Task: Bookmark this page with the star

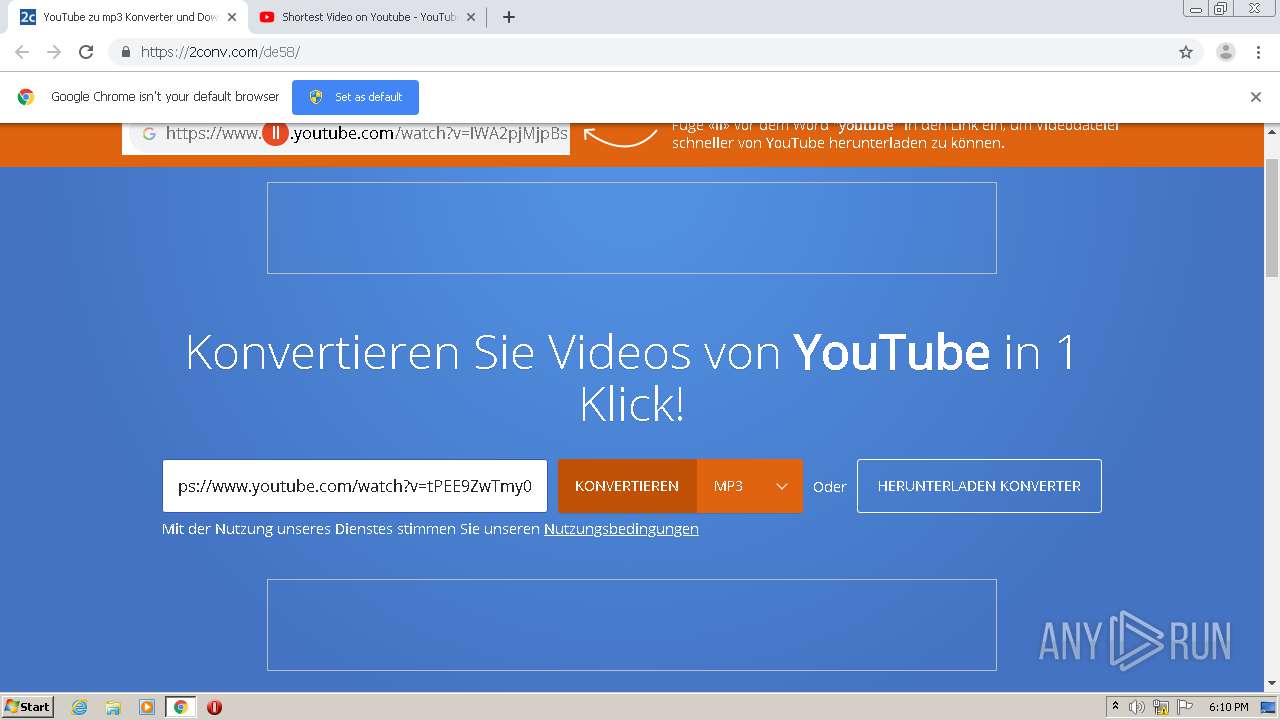Action: pyautogui.click(x=1186, y=52)
